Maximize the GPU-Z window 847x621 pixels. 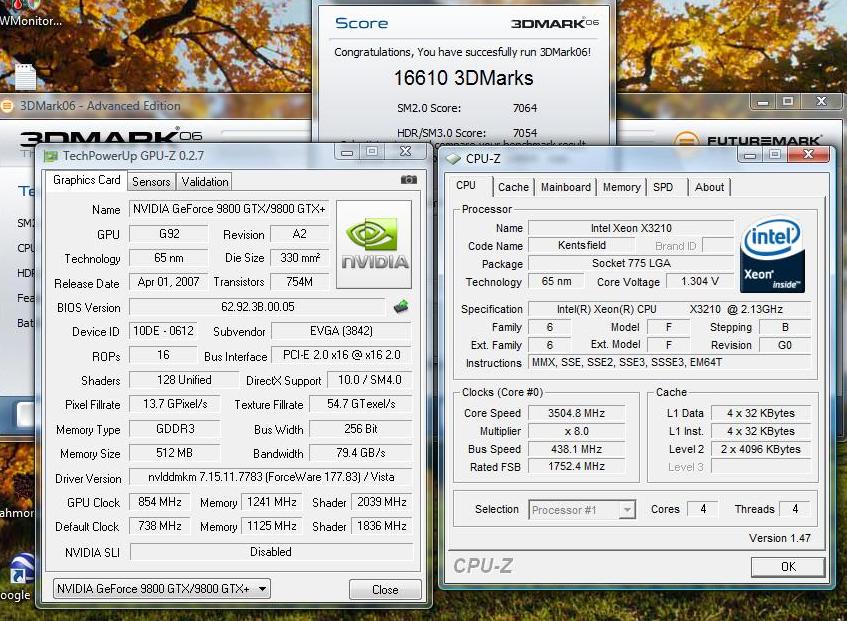tap(372, 152)
